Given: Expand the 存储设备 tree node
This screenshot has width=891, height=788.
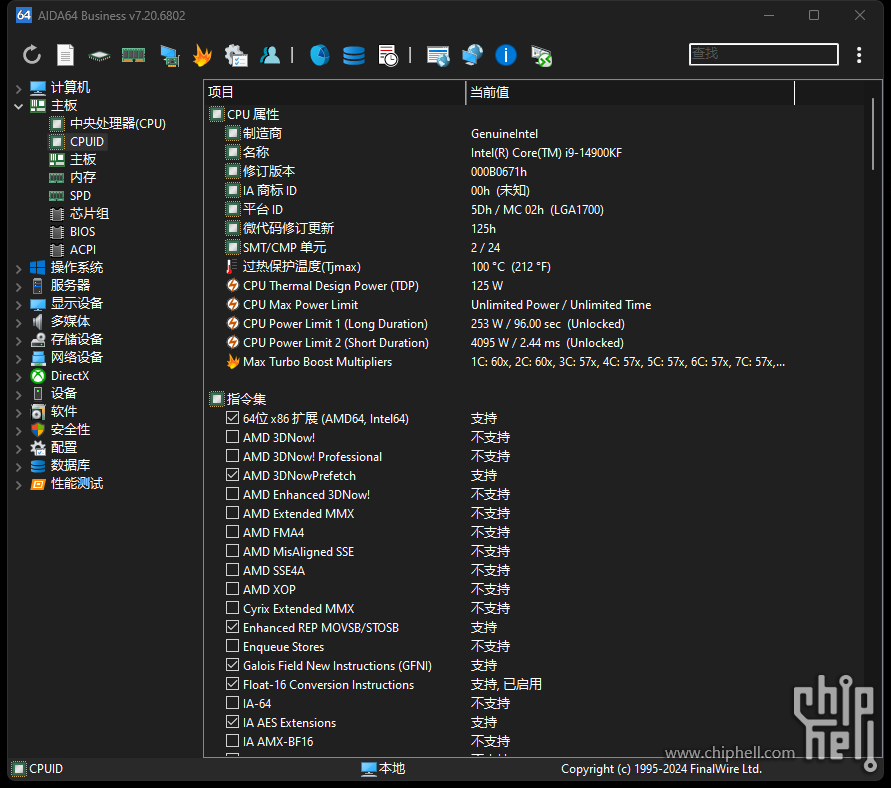Looking at the screenshot, I should tap(19, 340).
